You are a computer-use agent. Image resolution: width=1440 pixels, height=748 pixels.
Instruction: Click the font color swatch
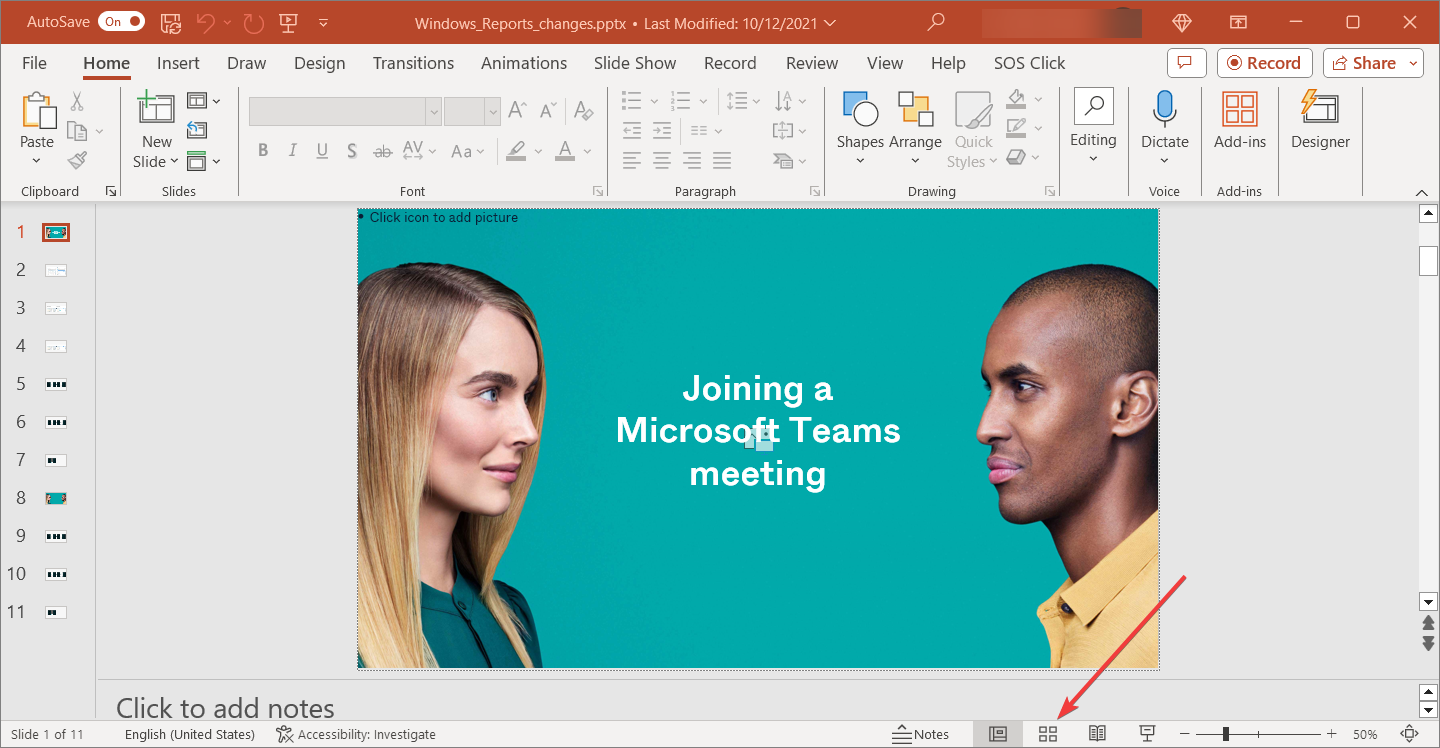point(564,151)
